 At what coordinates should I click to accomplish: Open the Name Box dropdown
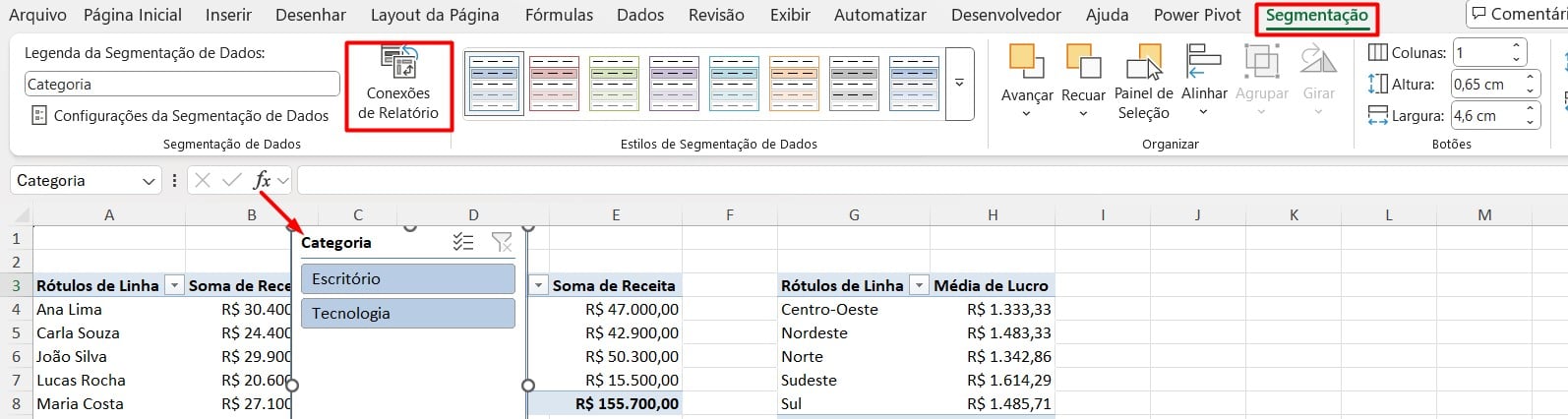(149, 181)
